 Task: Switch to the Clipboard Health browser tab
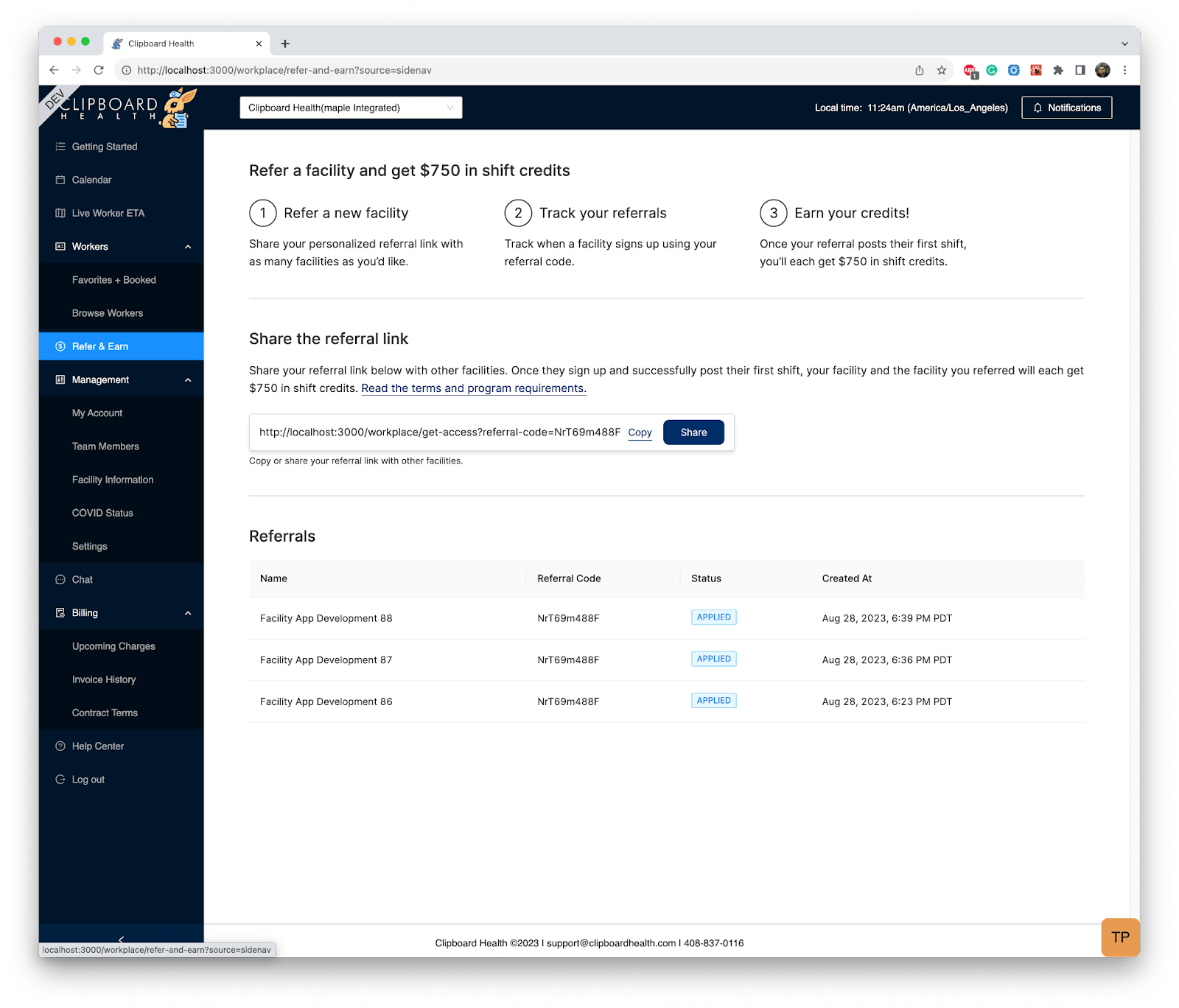coord(177,43)
